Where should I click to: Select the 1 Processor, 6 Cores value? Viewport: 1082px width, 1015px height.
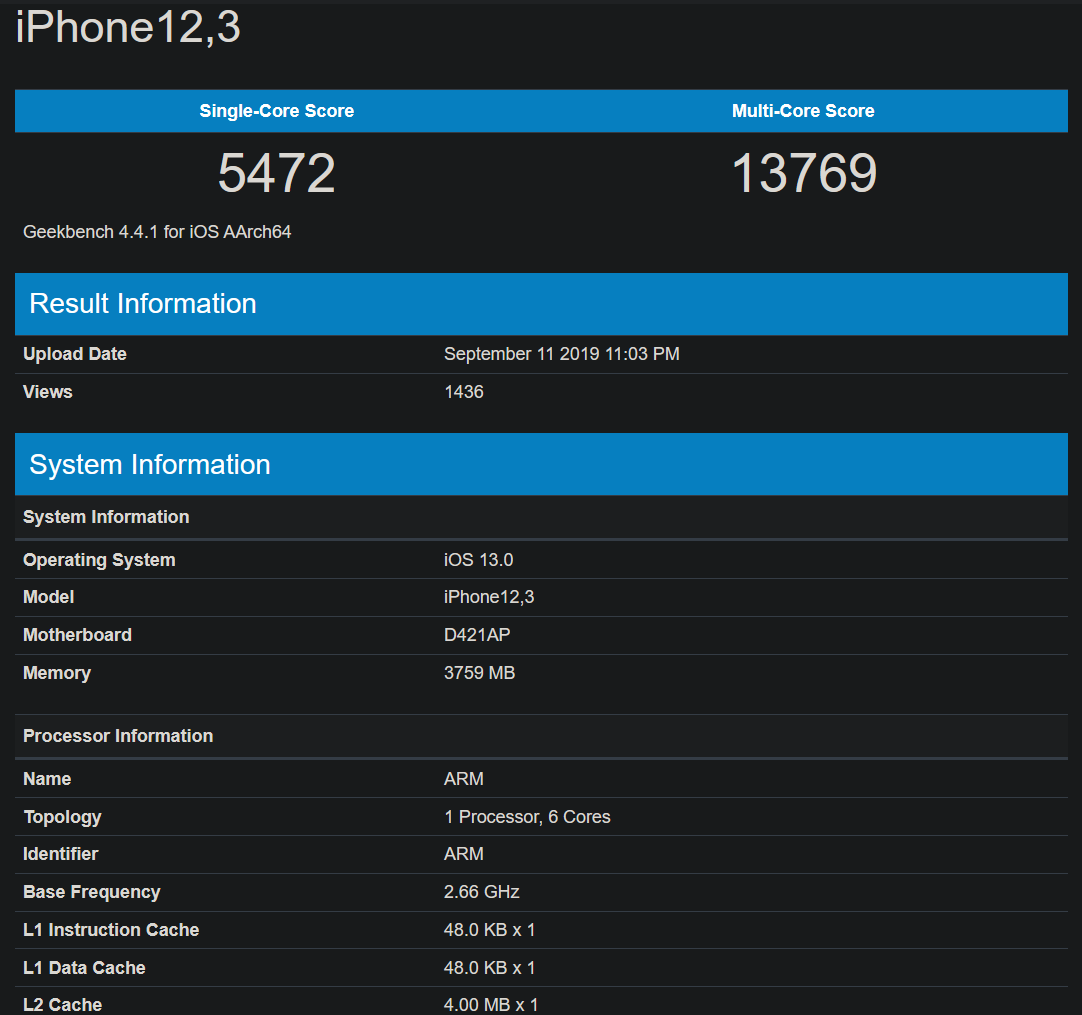coord(527,817)
